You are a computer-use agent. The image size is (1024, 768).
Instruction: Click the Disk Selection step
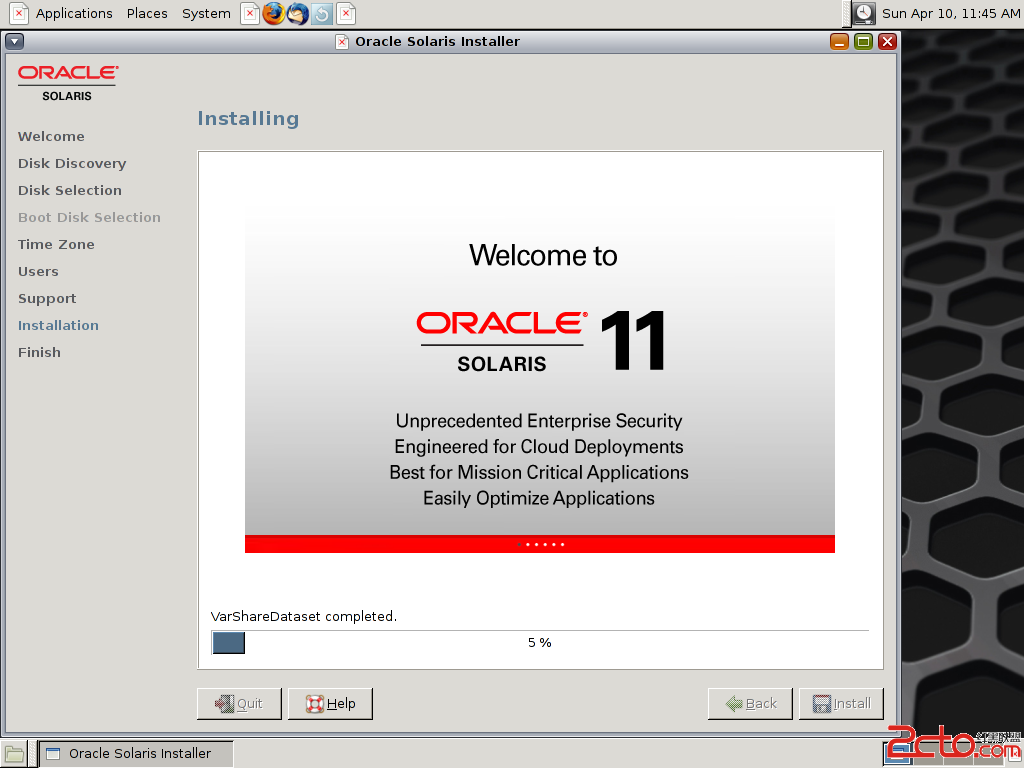pos(70,190)
